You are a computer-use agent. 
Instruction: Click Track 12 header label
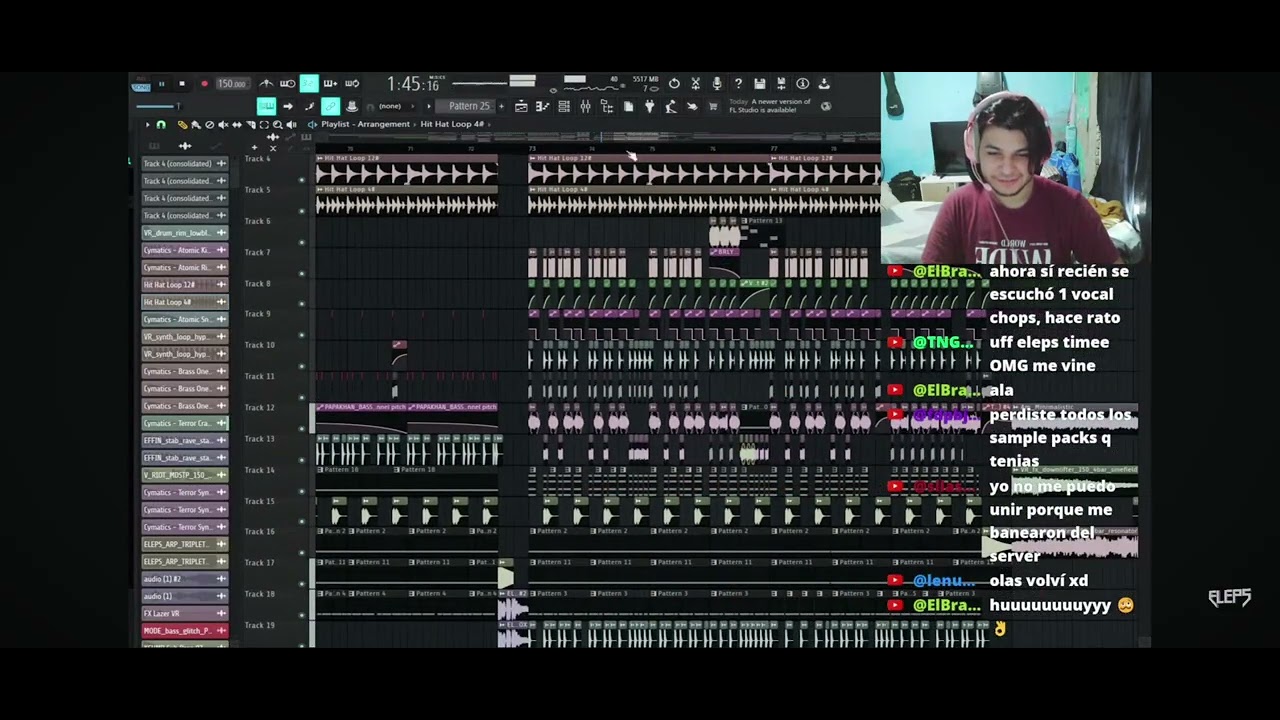point(259,407)
